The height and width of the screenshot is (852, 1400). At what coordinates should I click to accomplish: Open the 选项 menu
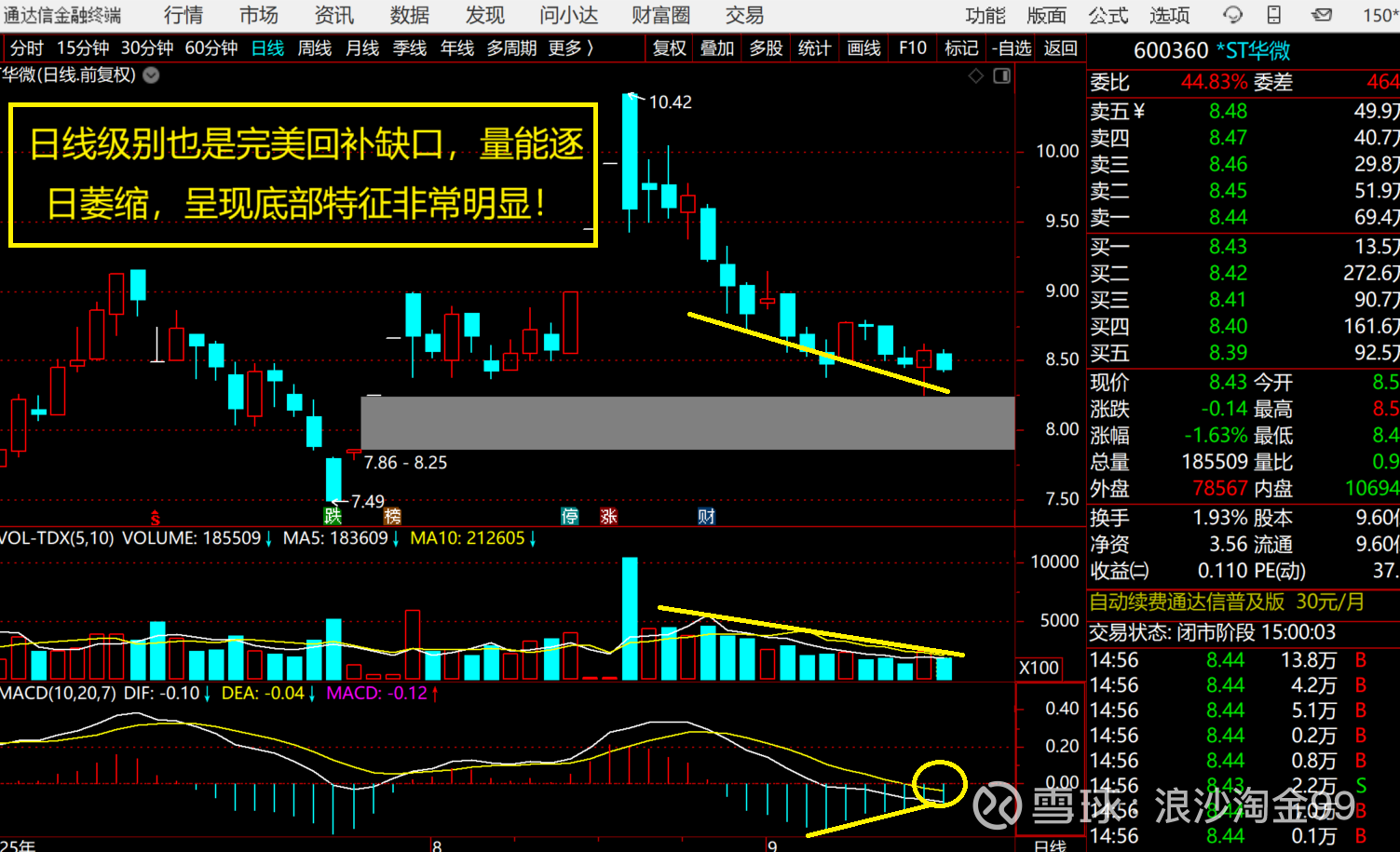(x=1170, y=16)
